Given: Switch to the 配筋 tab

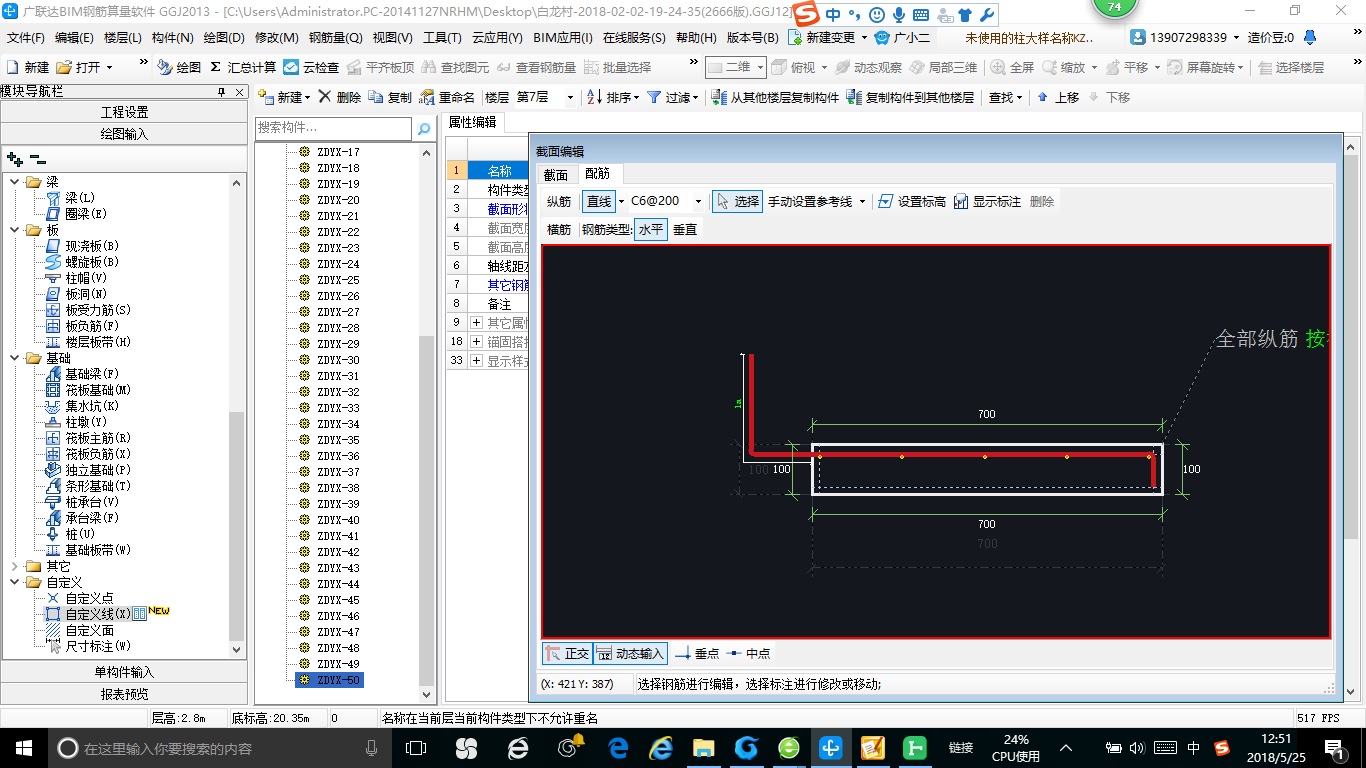Looking at the screenshot, I should tap(597, 174).
